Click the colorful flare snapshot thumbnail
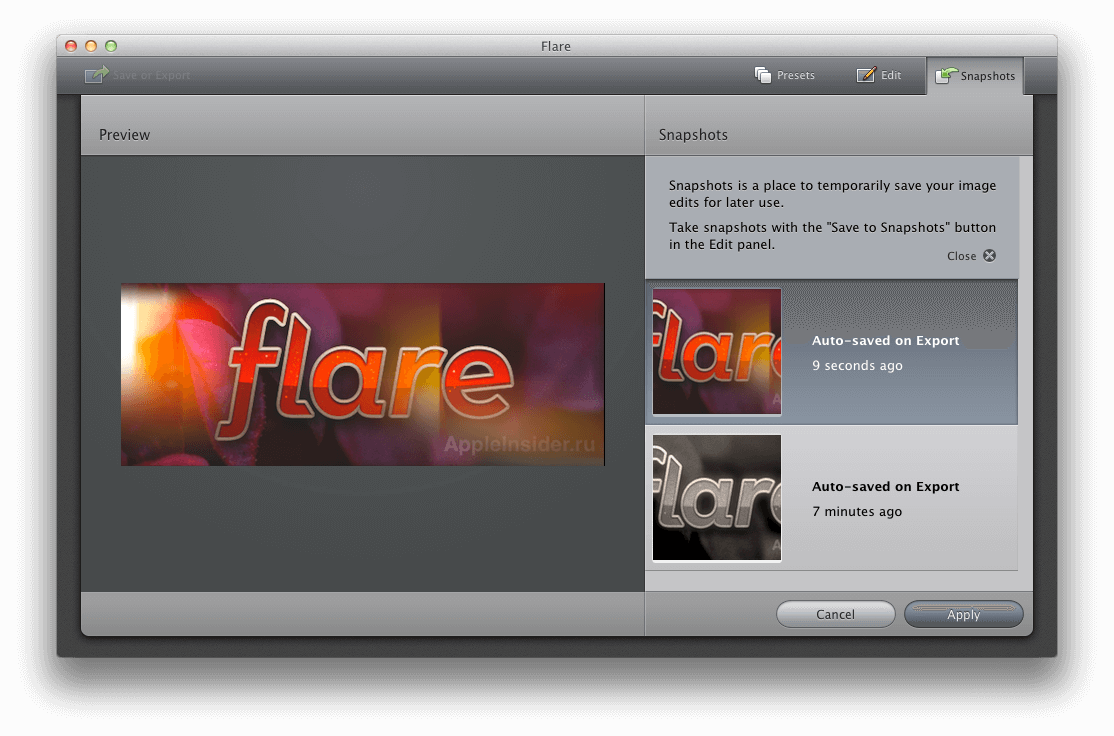This screenshot has height=736, width=1114. point(717,352)
